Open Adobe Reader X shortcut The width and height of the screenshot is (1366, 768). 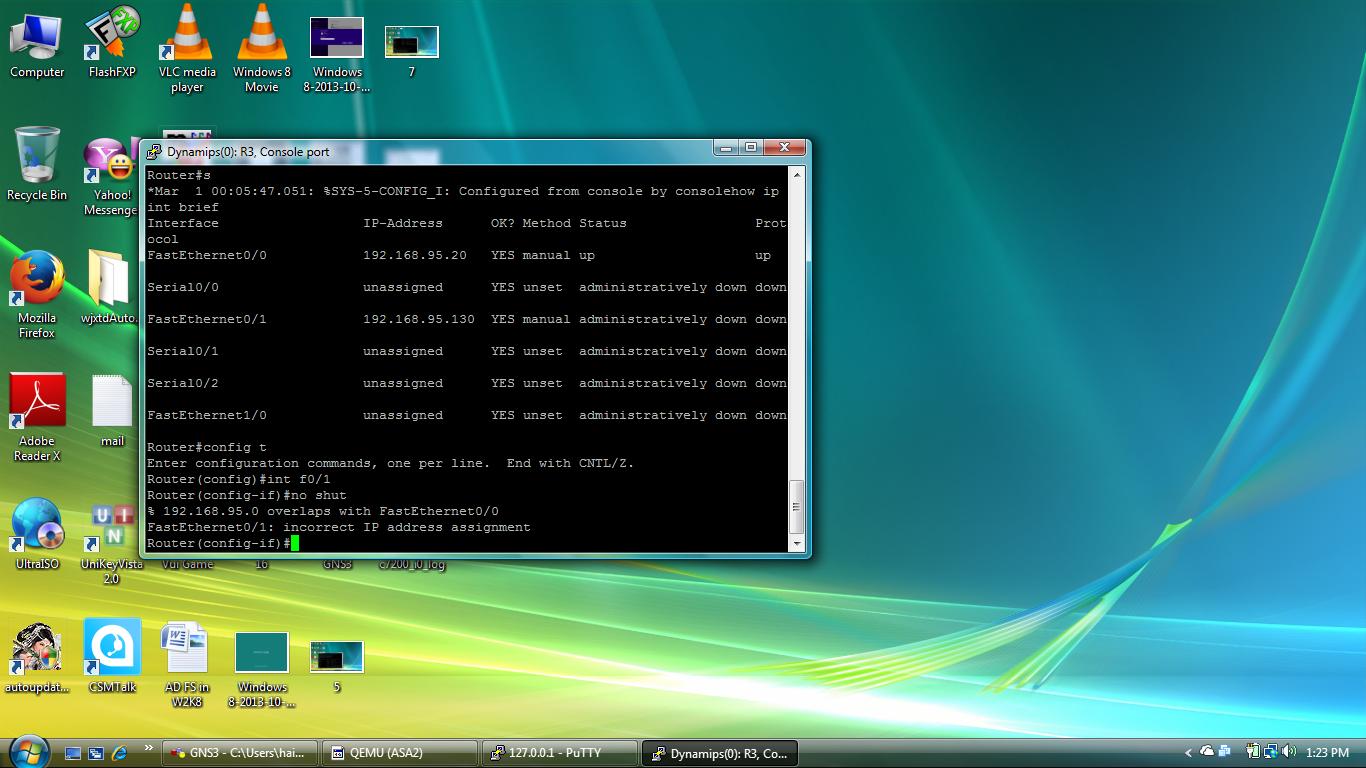tap(37, 404)
